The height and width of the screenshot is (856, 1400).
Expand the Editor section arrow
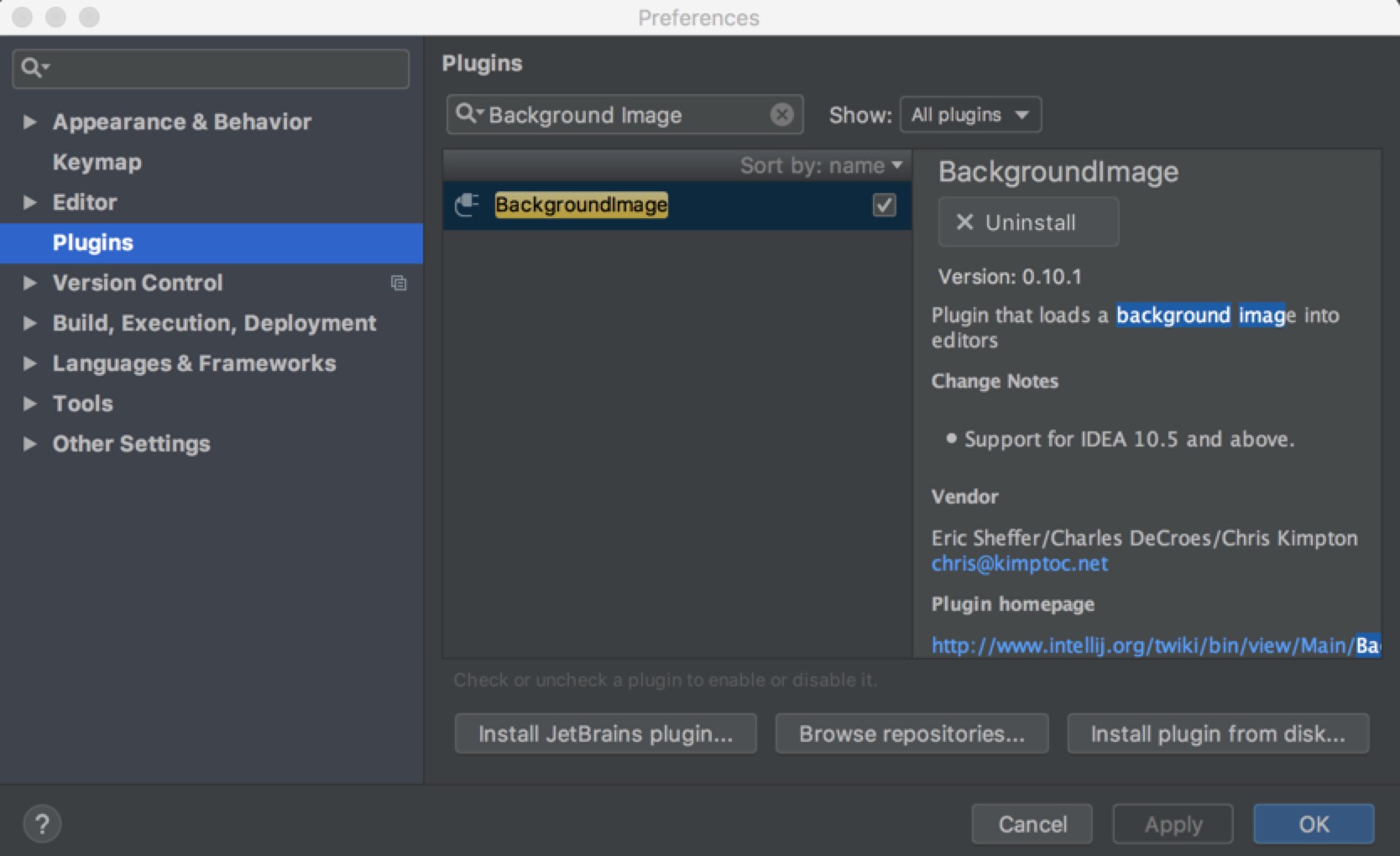point(30,202)
